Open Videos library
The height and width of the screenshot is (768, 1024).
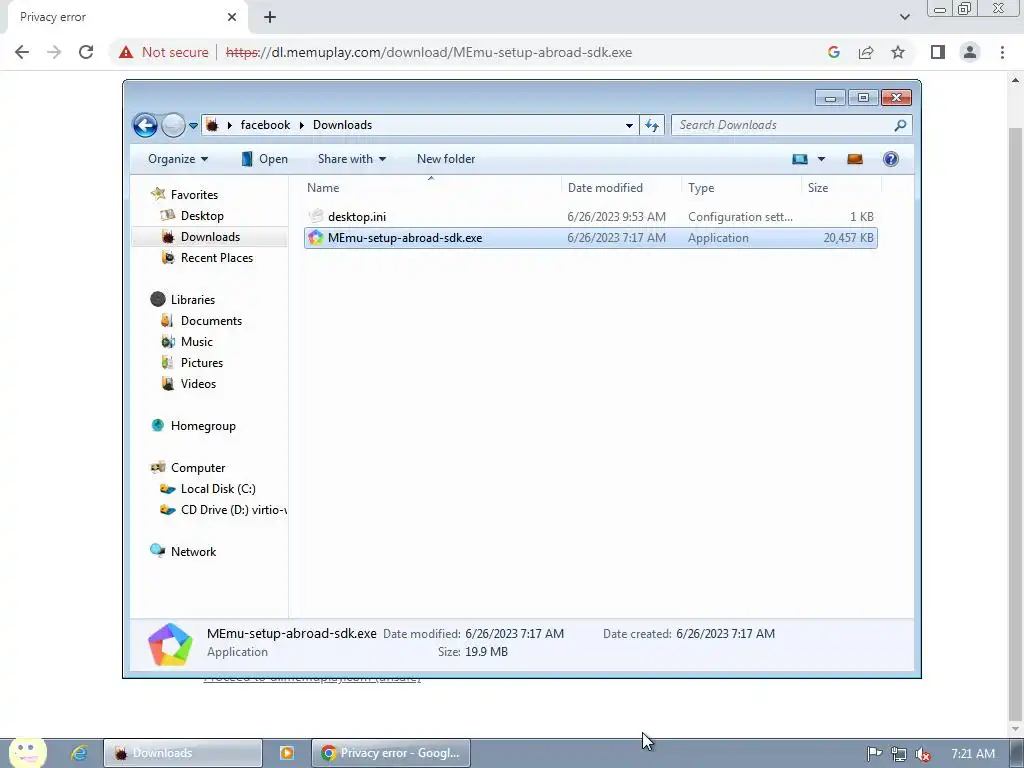[x=198, y=383]
